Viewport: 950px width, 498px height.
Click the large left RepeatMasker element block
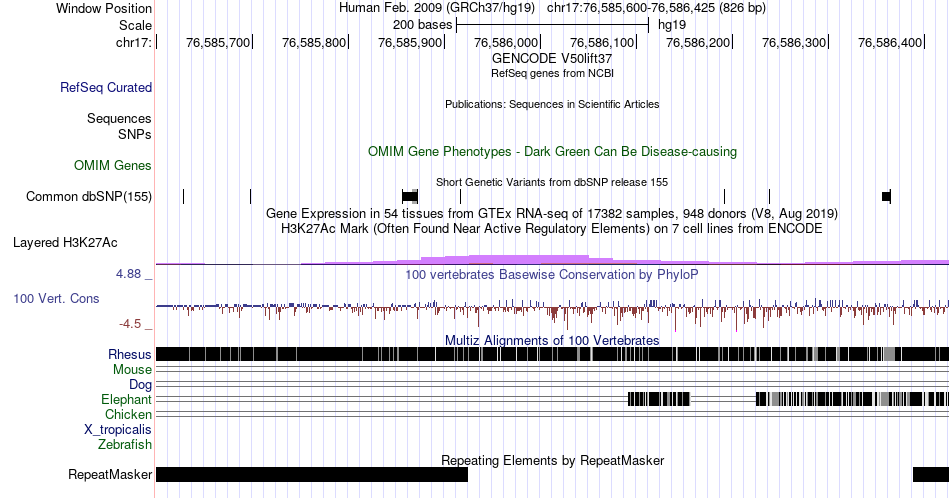coord(311,474)
